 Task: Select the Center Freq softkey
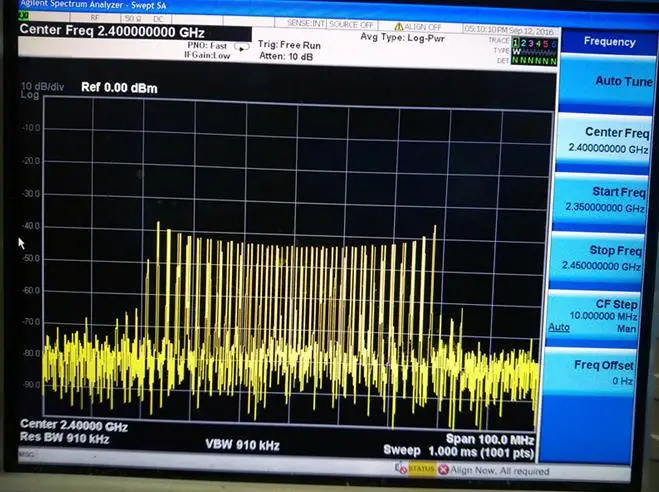[x=604, y=140]
